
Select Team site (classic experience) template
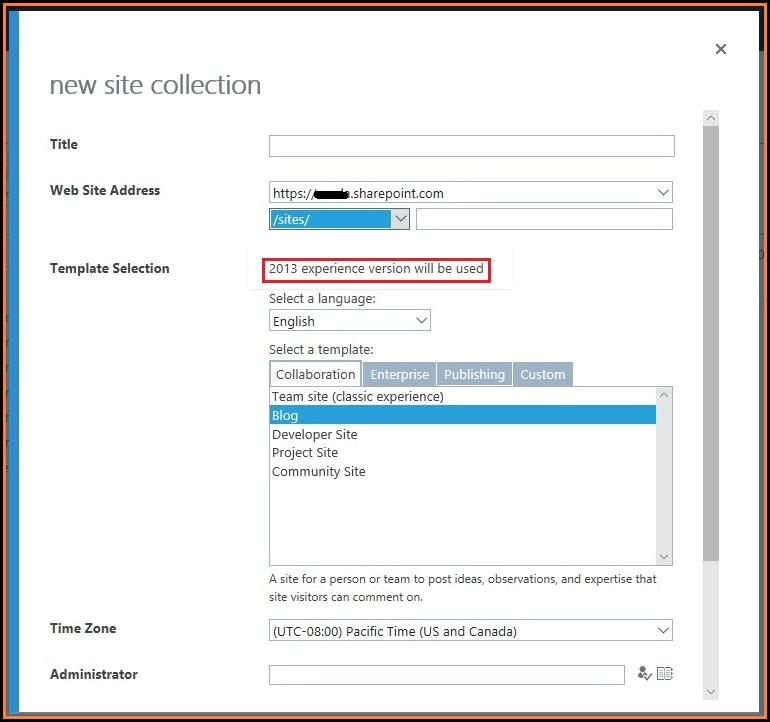357,397
